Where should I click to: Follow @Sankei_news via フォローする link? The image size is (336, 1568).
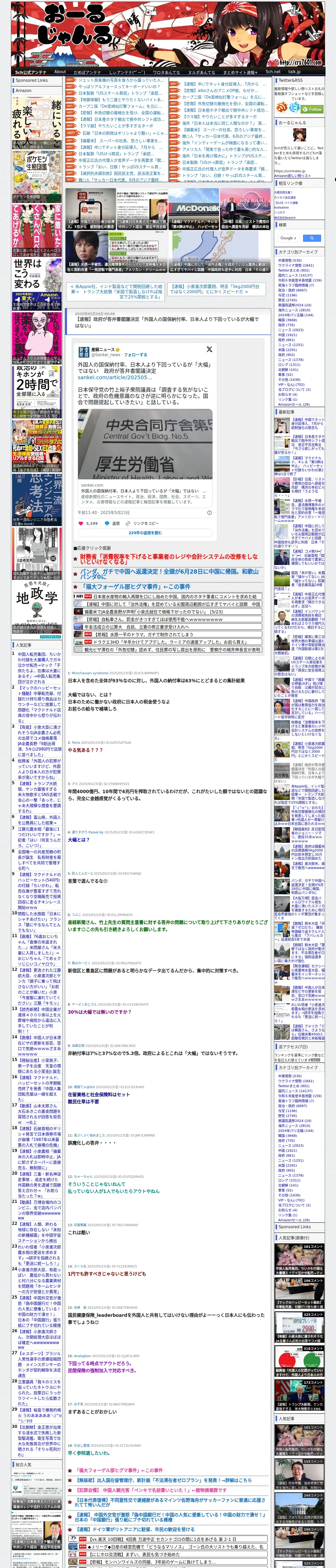coord(135,355)
